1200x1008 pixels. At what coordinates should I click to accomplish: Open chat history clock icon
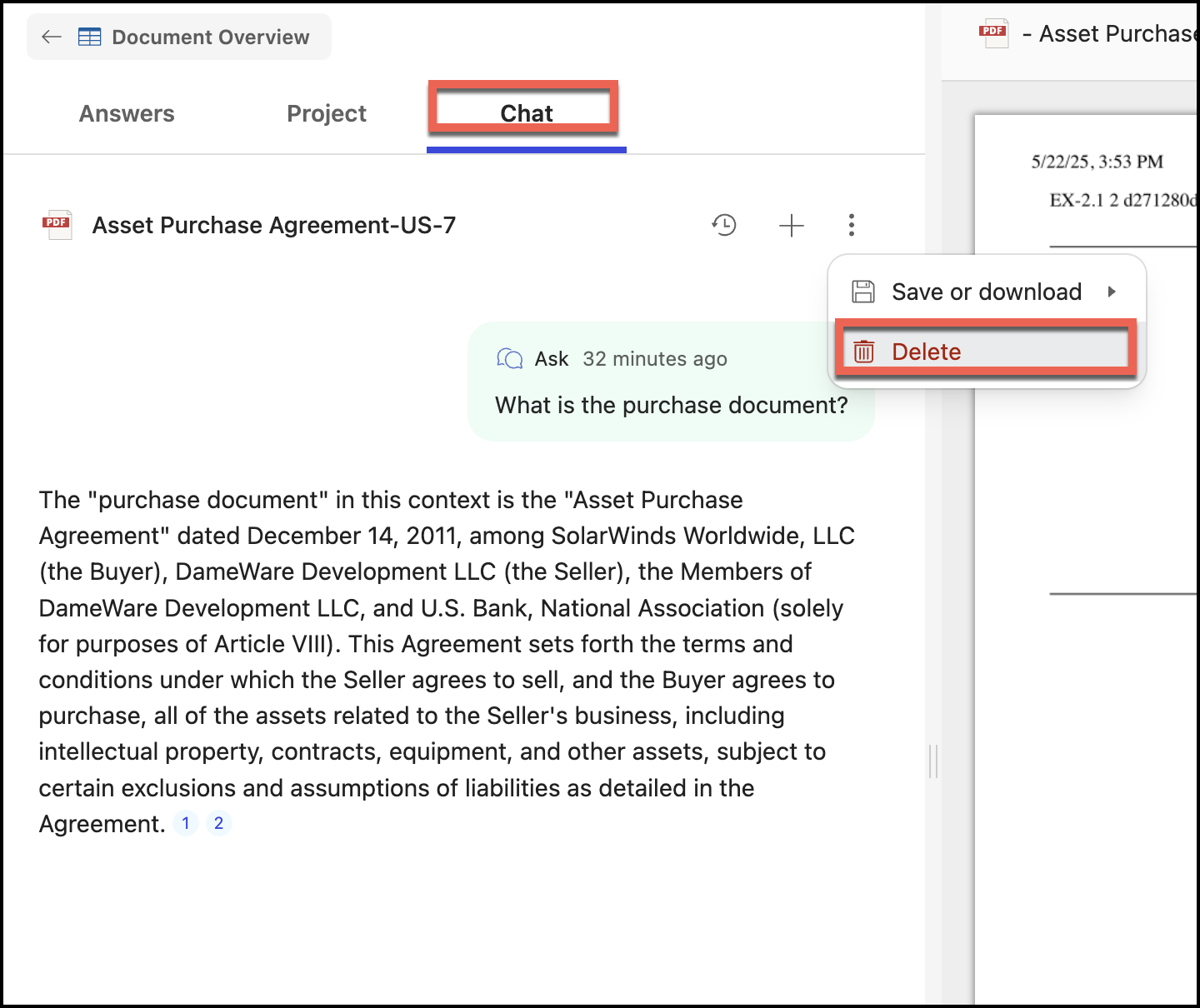click(x=724, y=225)
